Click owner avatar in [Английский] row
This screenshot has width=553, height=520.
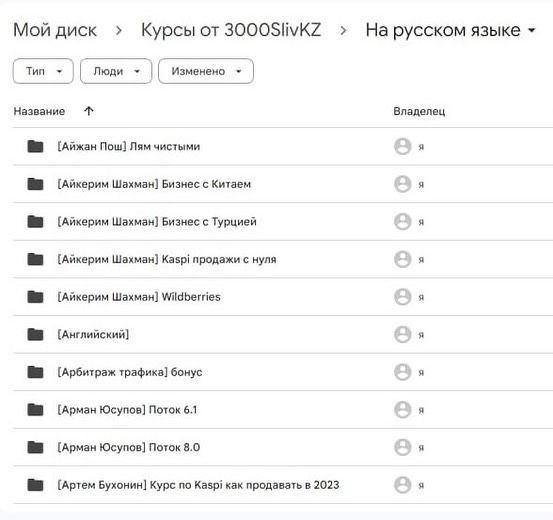click(x=402, y=334)
